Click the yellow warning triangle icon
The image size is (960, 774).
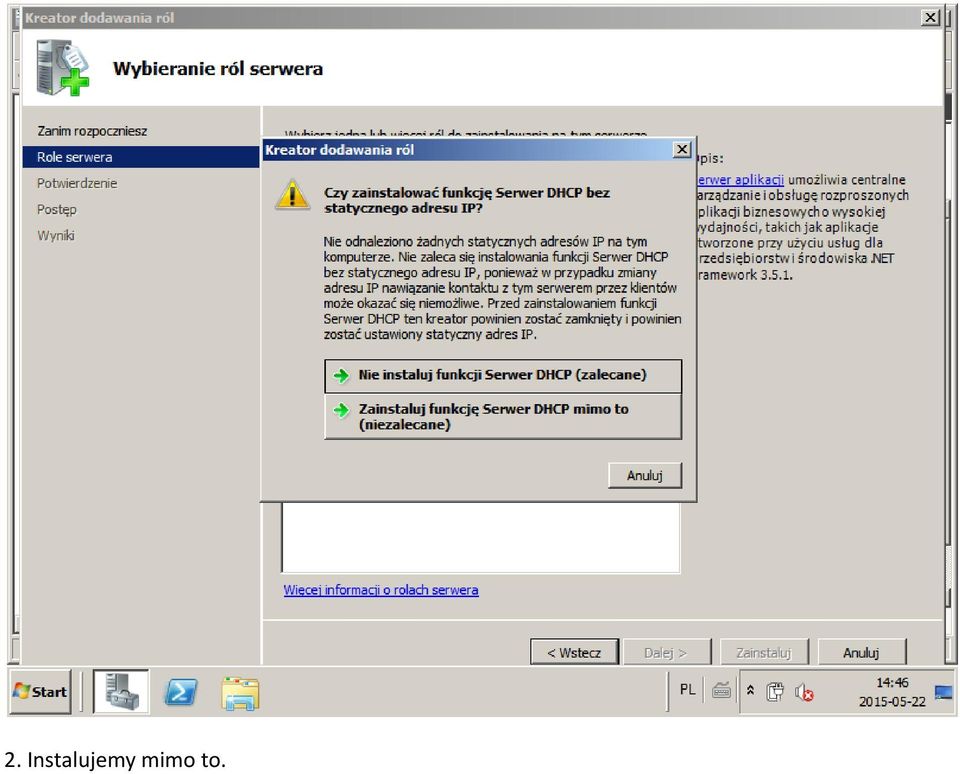coord(293,195)
